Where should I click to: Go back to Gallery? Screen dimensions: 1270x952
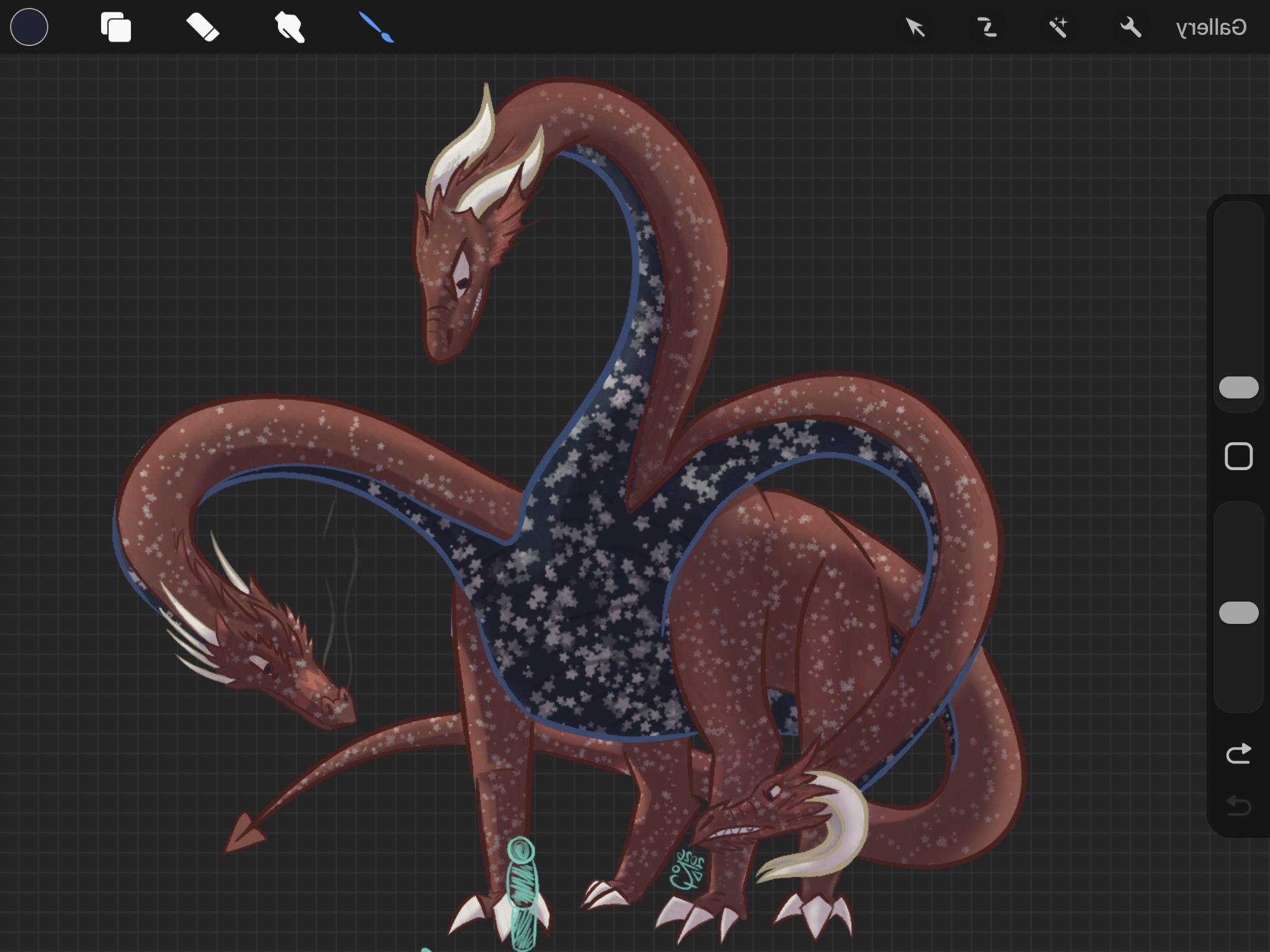point(1211,27)
